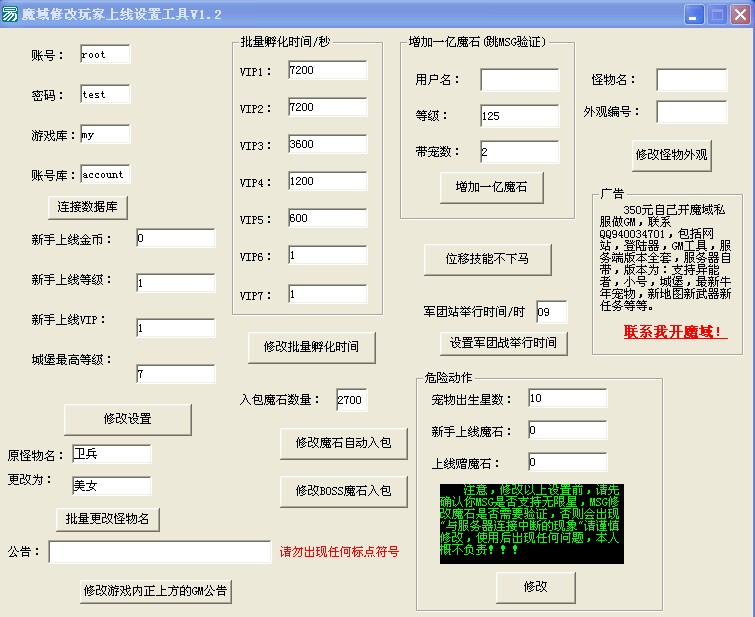Click 修改游戏内正上方的GM公告 button

[x=156, y=591]
